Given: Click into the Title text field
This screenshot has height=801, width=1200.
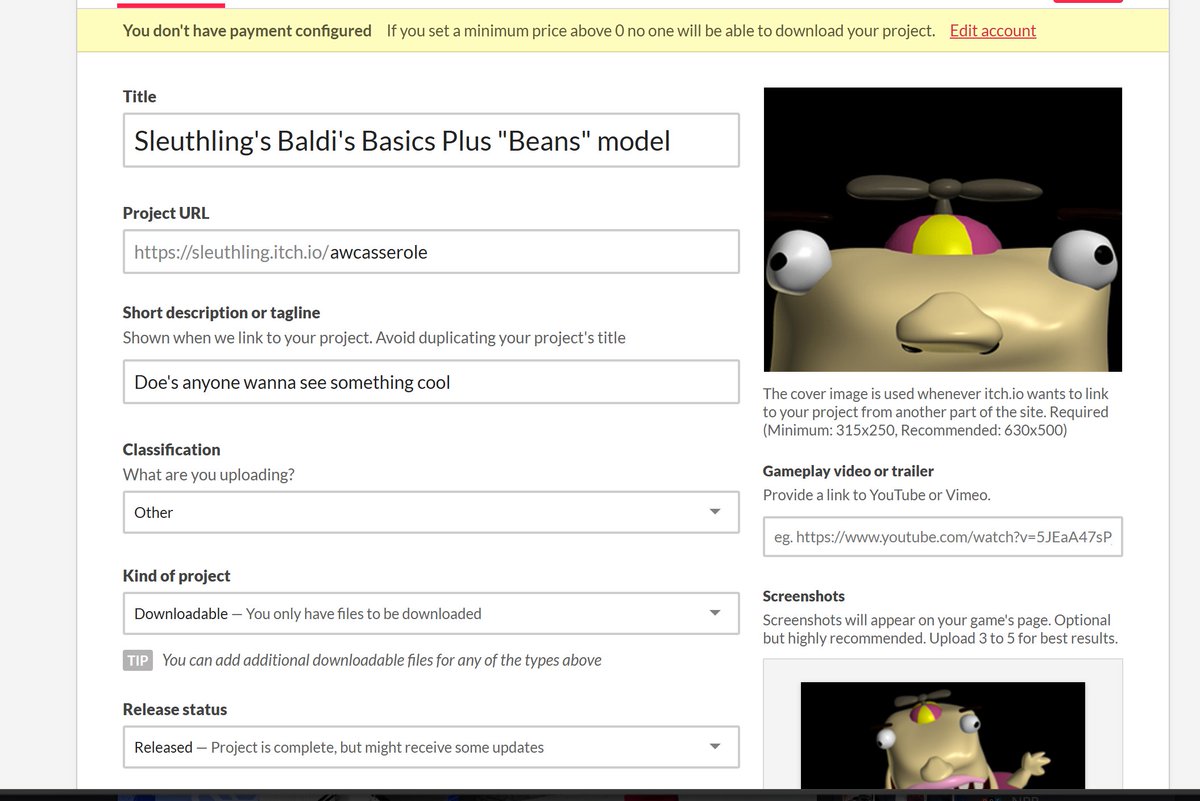Looking at the screenshot, I should [x=431, y=140].
